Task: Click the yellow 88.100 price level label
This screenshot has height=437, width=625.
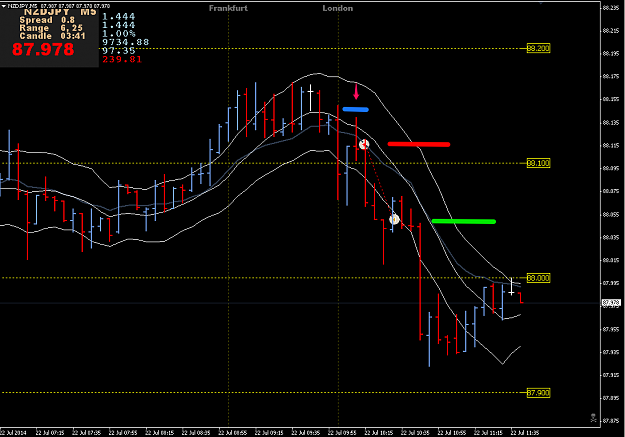Action: point(539,163)
